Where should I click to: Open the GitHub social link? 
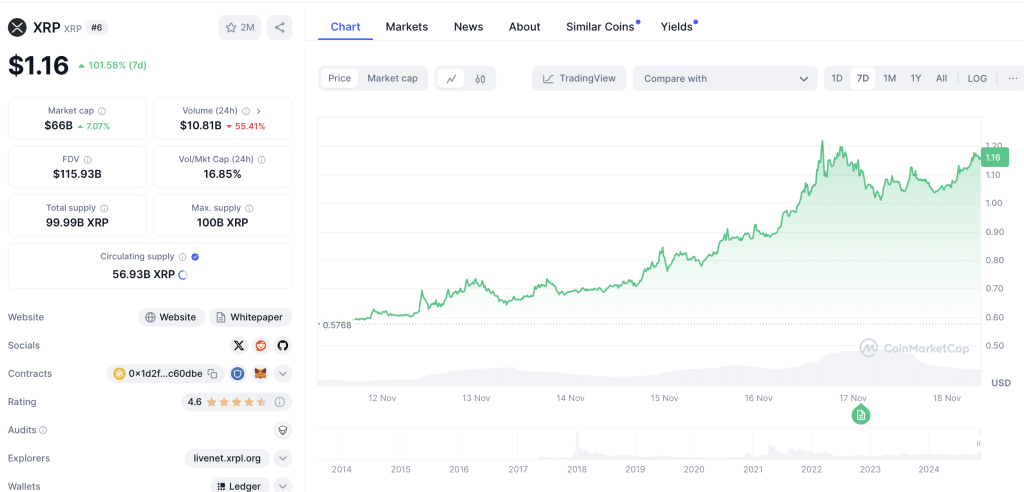(x=282, y=346)
